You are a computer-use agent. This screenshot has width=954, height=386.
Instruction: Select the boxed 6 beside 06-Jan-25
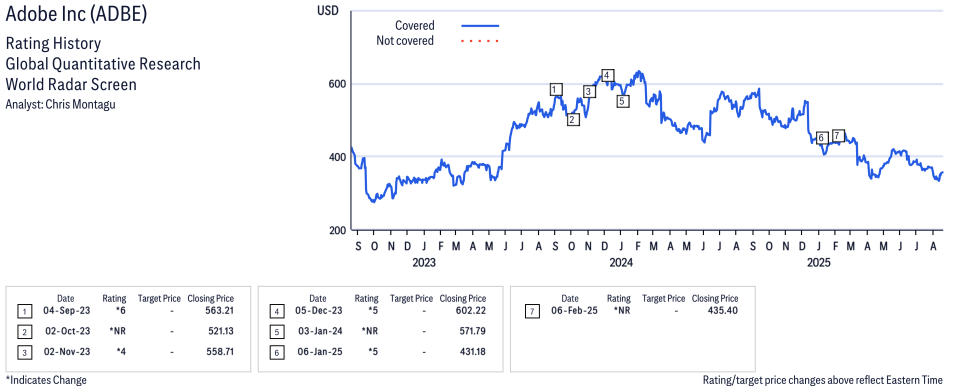(x=276, y=353)
